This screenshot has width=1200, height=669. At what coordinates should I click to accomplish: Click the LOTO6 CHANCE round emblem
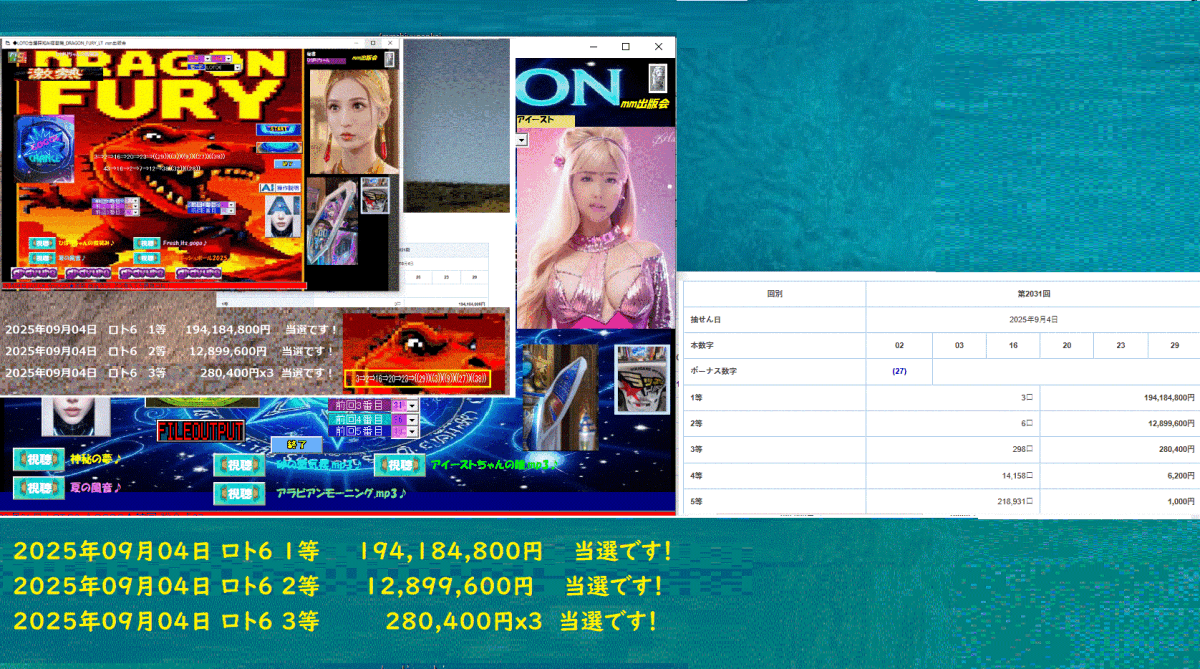click(x=44, y=149)
